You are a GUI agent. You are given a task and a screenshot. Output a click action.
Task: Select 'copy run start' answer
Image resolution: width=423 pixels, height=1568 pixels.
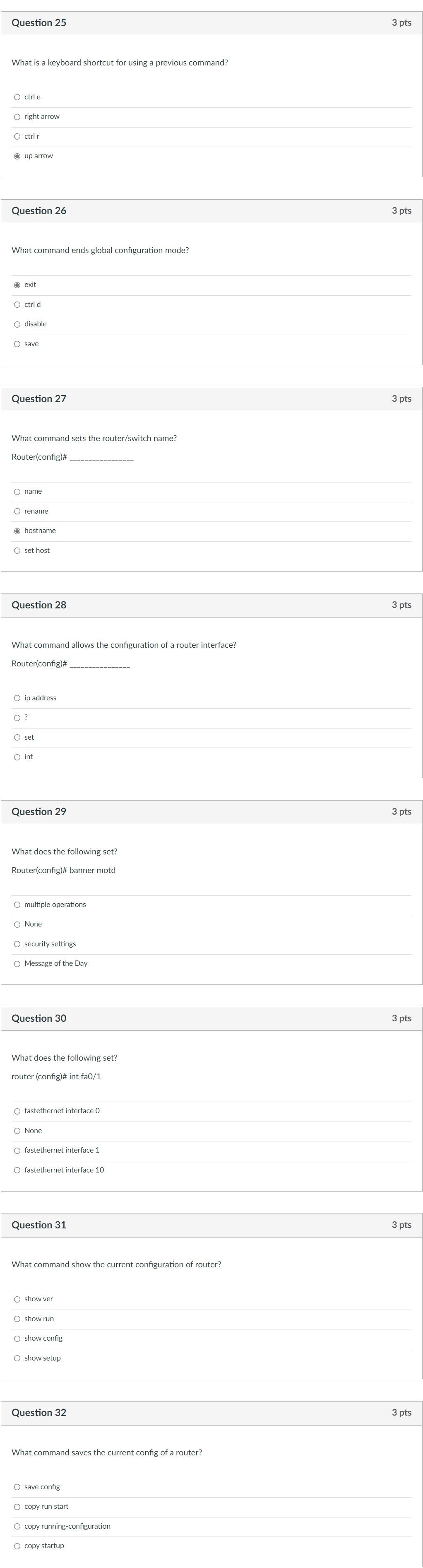click(17, 1507)
